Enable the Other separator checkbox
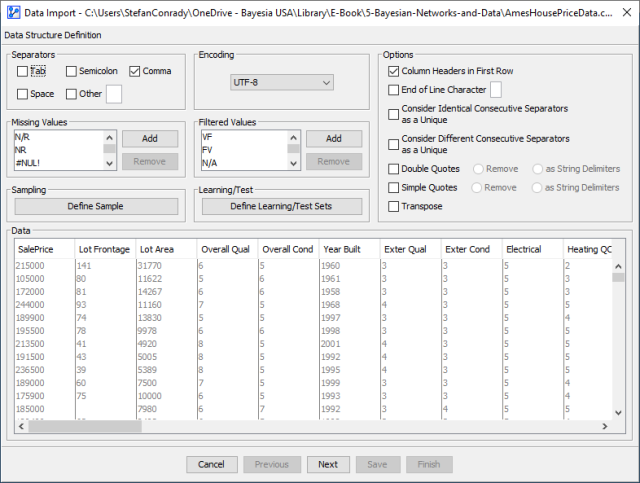Image resolution: width=640 pixels, height=483 pixels. coord(71,94)
